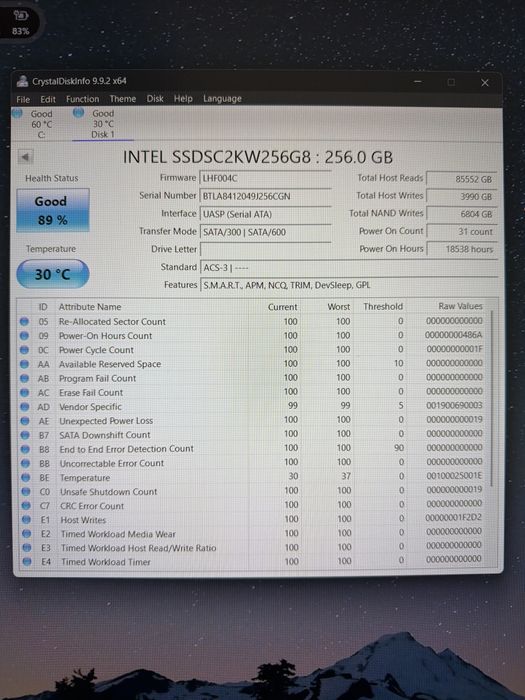Click status icon of Power-On Hours Count row
This screenshot has width=525, height=700.
(x=25, y=335)
